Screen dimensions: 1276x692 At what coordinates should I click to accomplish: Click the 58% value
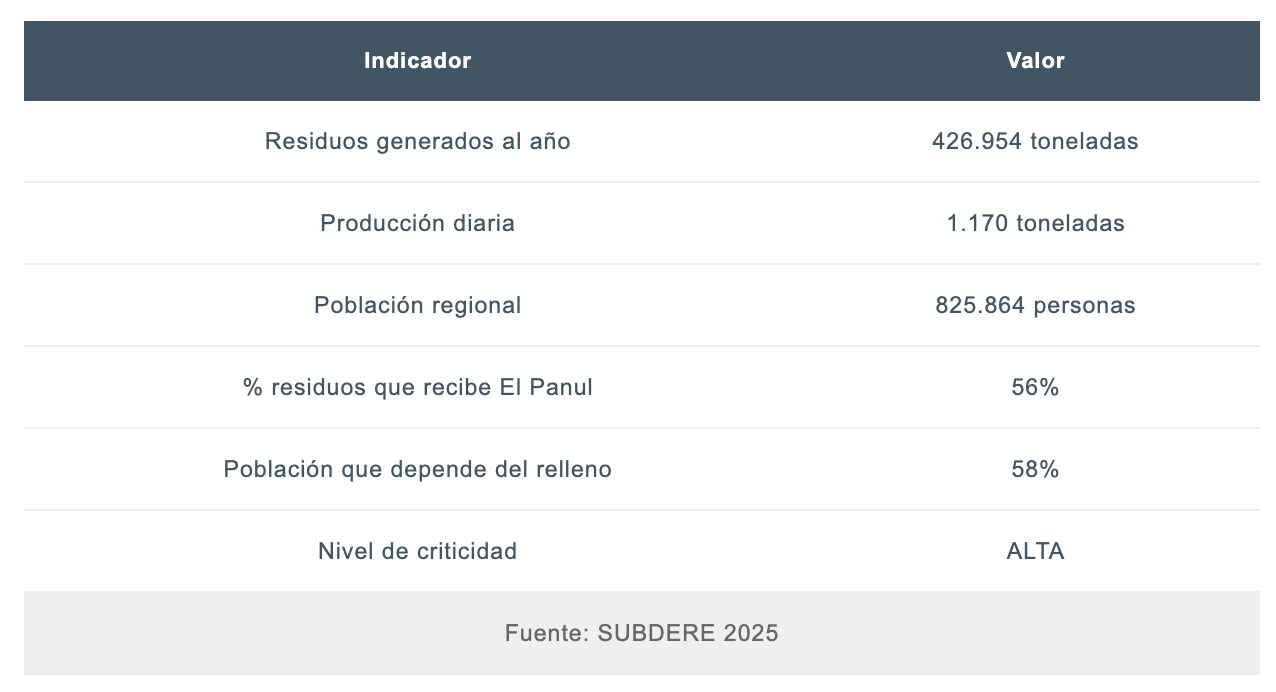point(1035,470)
